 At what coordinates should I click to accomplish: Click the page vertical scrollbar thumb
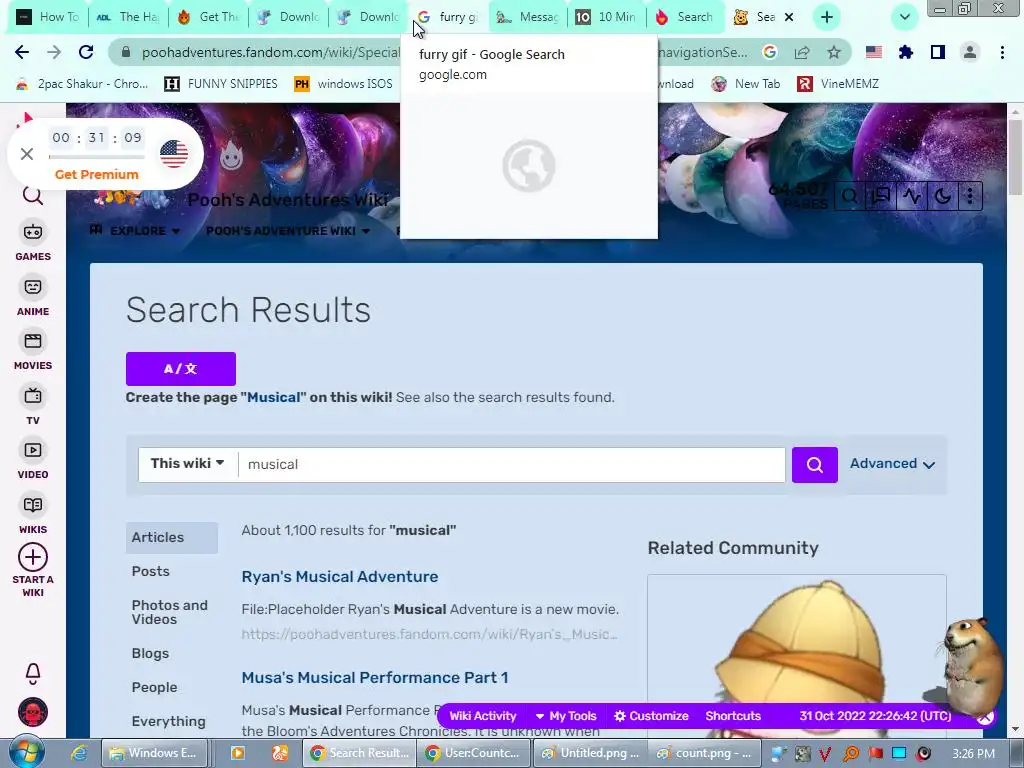pos(1015,157)
